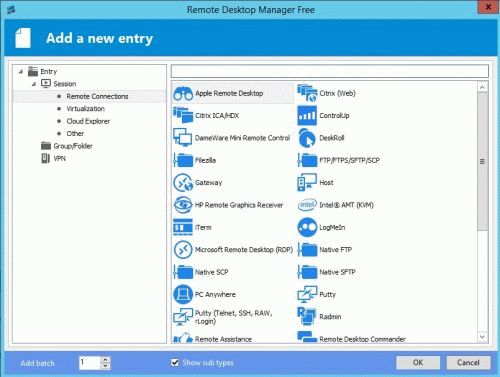Click the entry type search field

(x=330, y=71)
